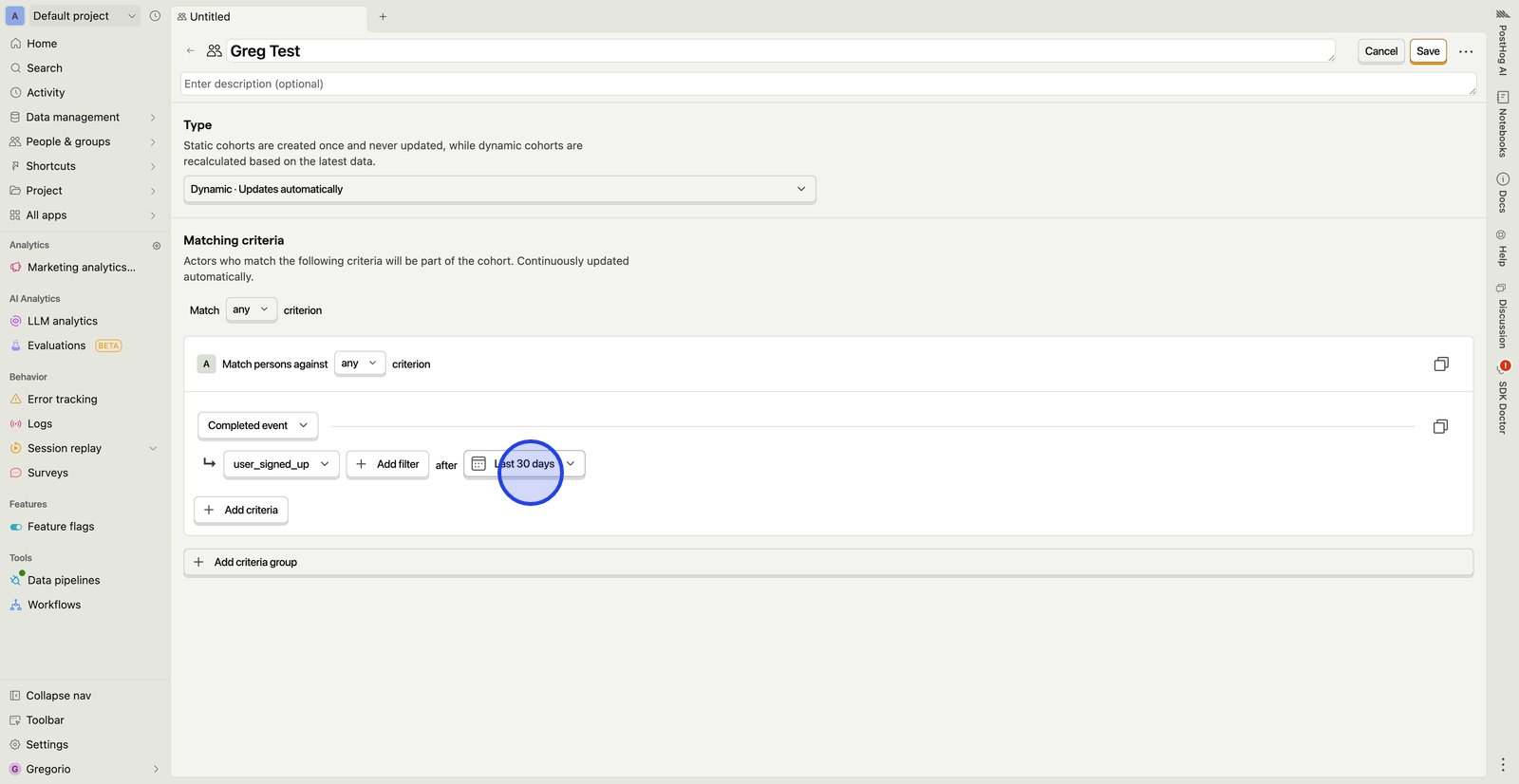Screen dimensions: 1519x784
Task: Open recent history clock icon
Action: coord(155,16)
